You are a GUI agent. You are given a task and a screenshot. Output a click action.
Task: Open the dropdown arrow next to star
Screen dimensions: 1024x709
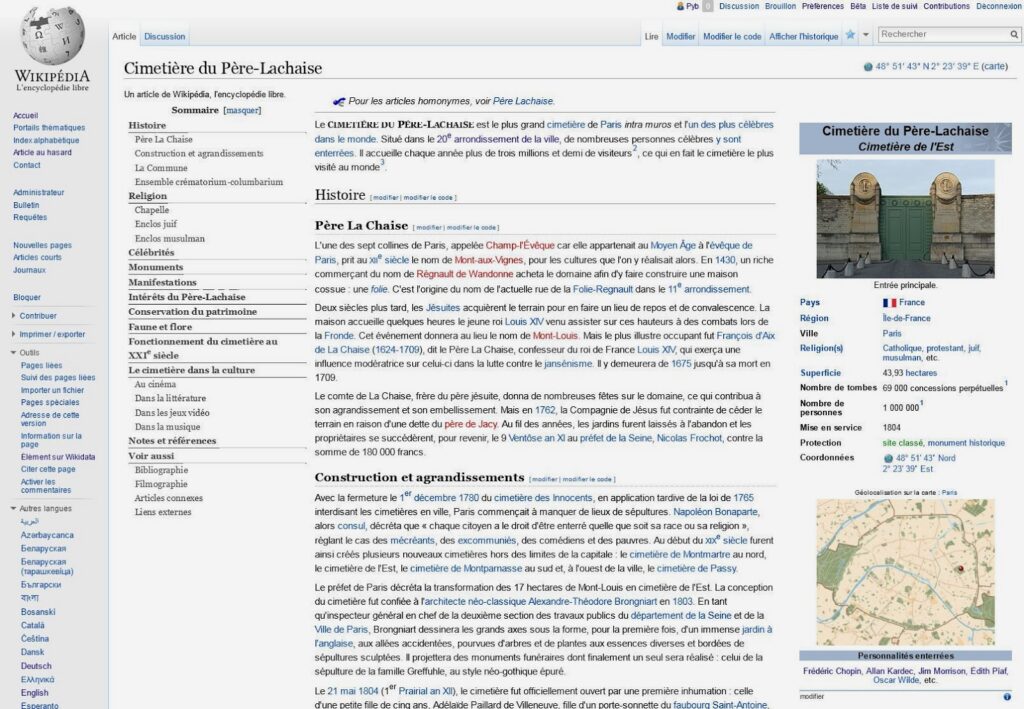(866, 36)
